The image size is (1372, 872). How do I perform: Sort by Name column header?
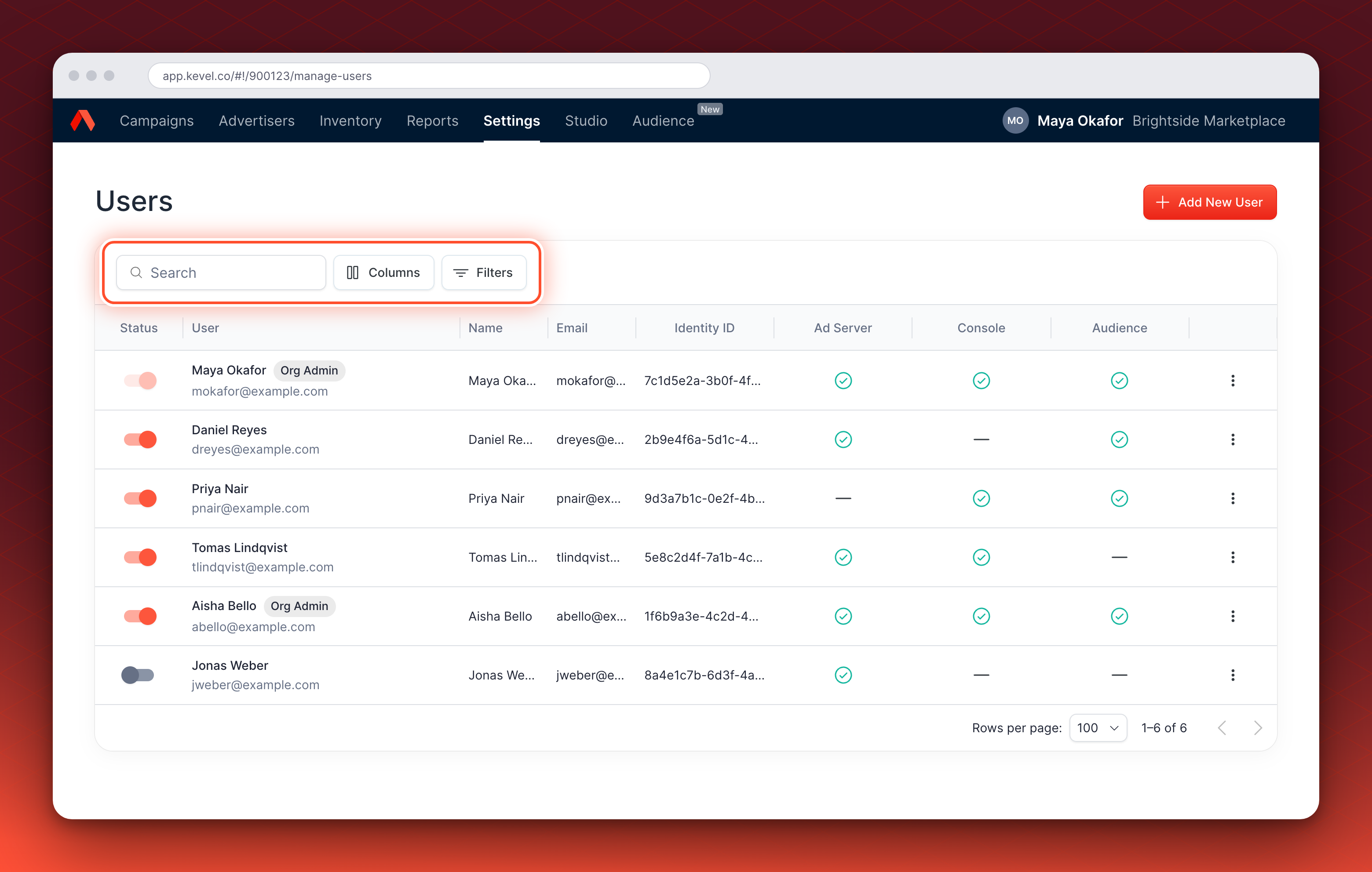485,328
